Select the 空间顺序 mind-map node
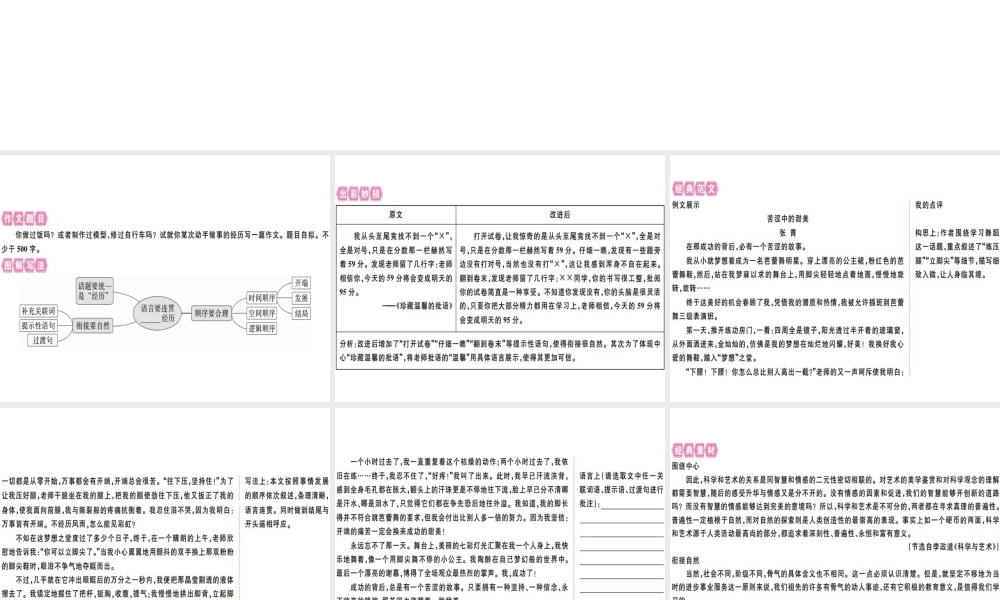The height and width of the screenshot is (600, 1000). tap(261, 313)
